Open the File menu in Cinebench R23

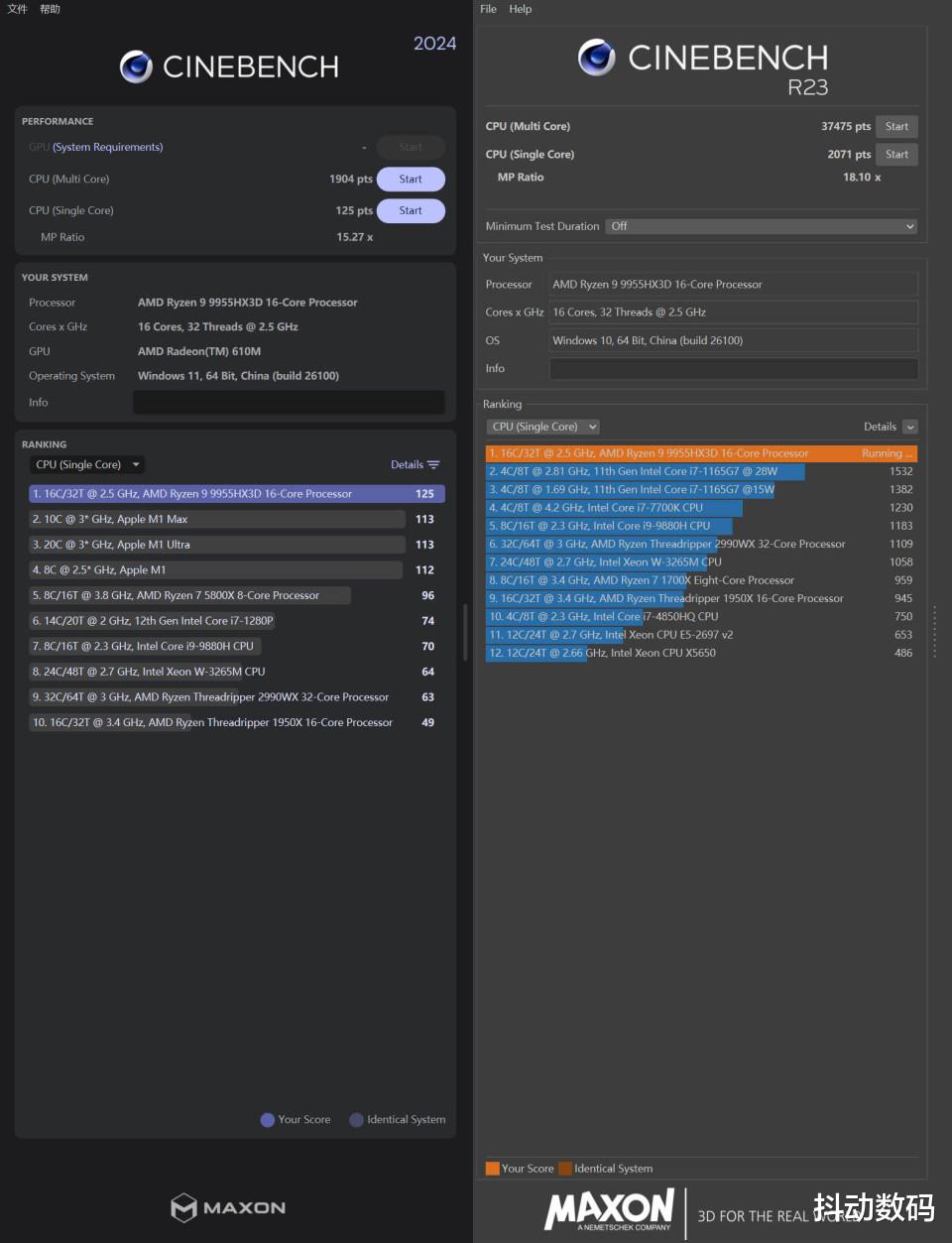coord(488,9)
